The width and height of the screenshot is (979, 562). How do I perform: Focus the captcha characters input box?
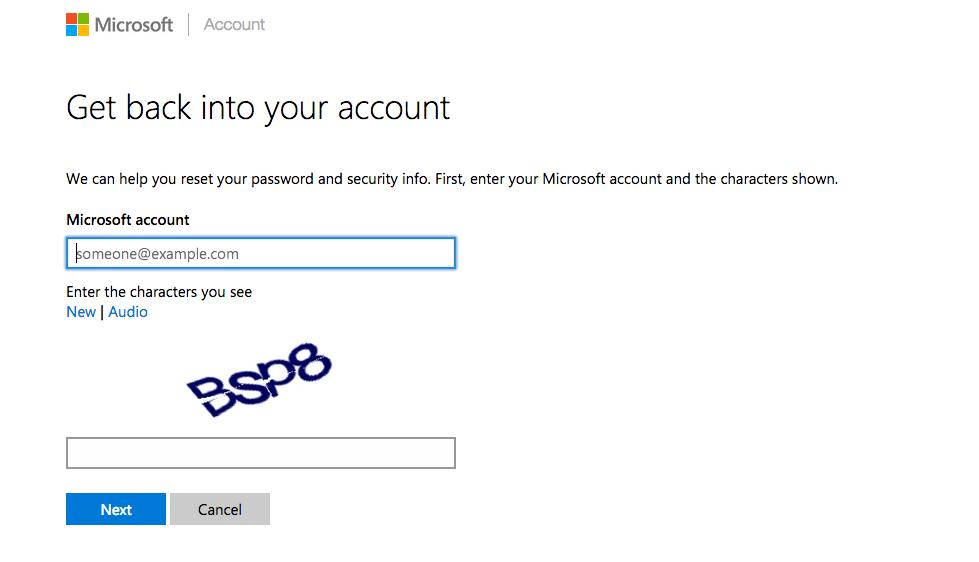[x=261, y=453]
